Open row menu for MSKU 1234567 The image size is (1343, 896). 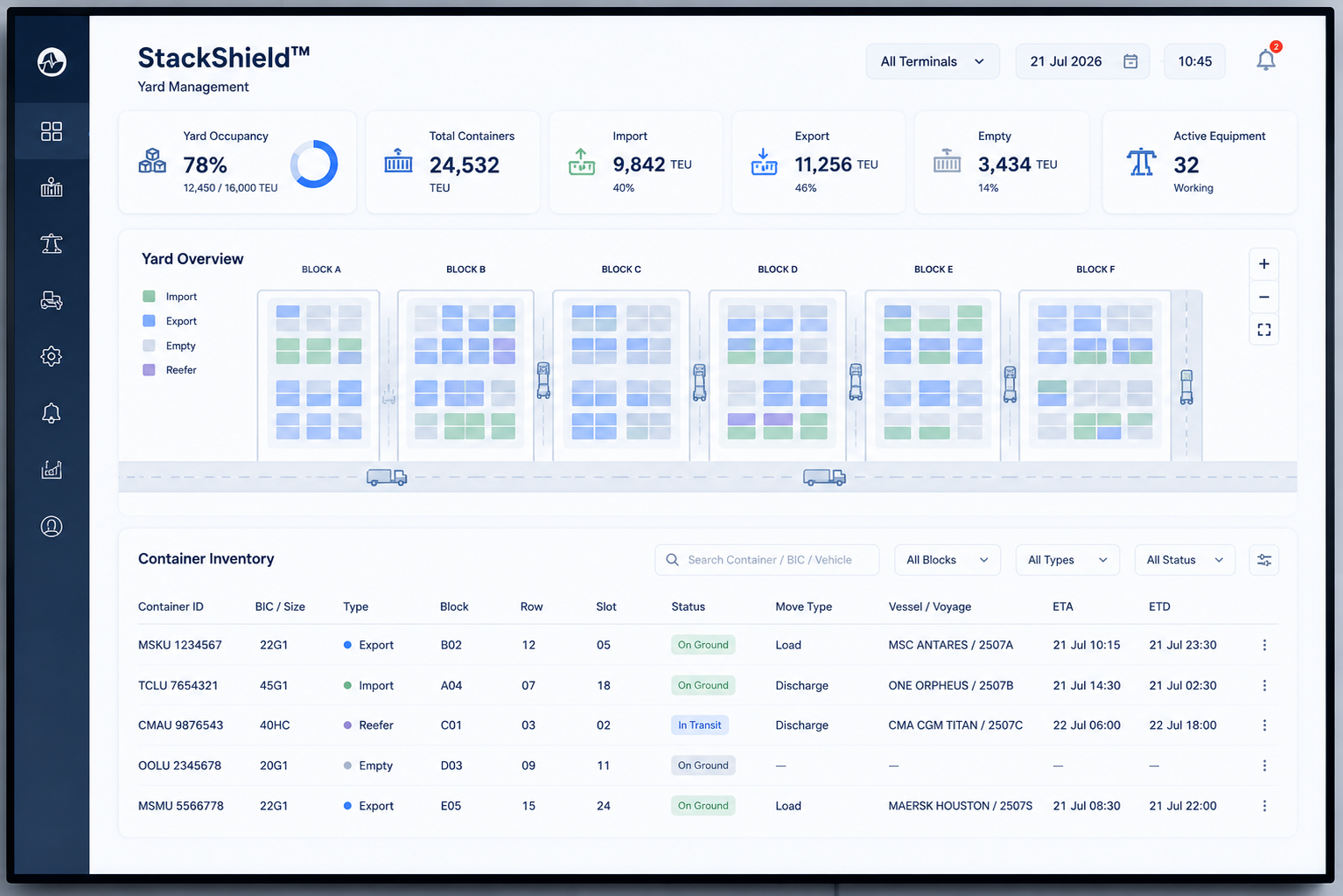(x=1264, y=645)
